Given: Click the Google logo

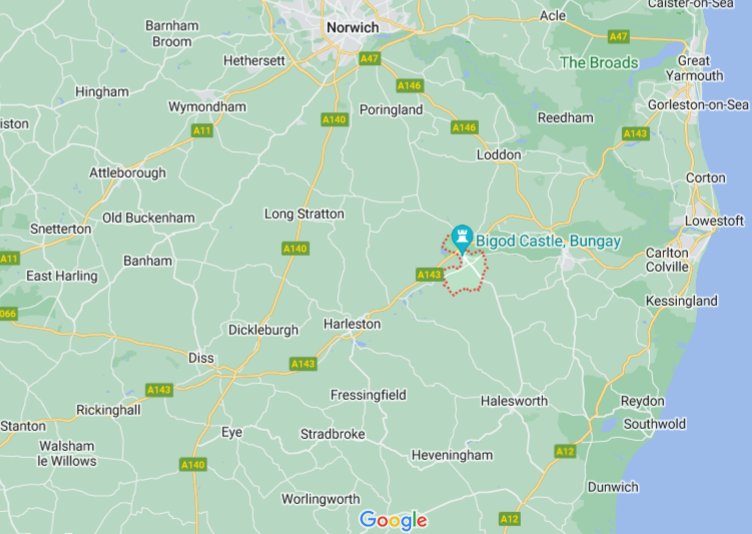Looking at the screenshot, I should (393, 521).
